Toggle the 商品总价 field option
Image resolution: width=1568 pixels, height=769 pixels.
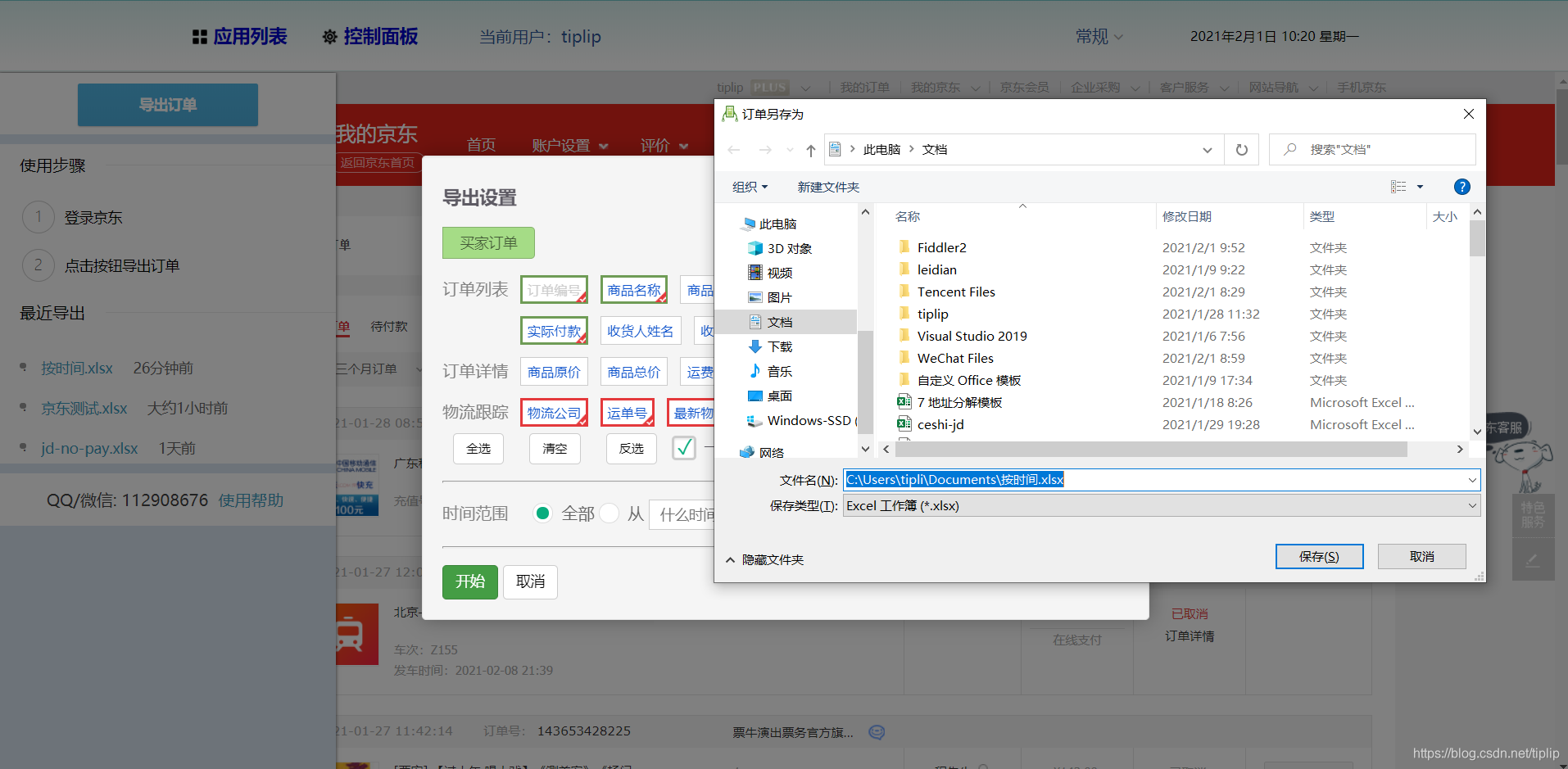(x=634, y=372)
